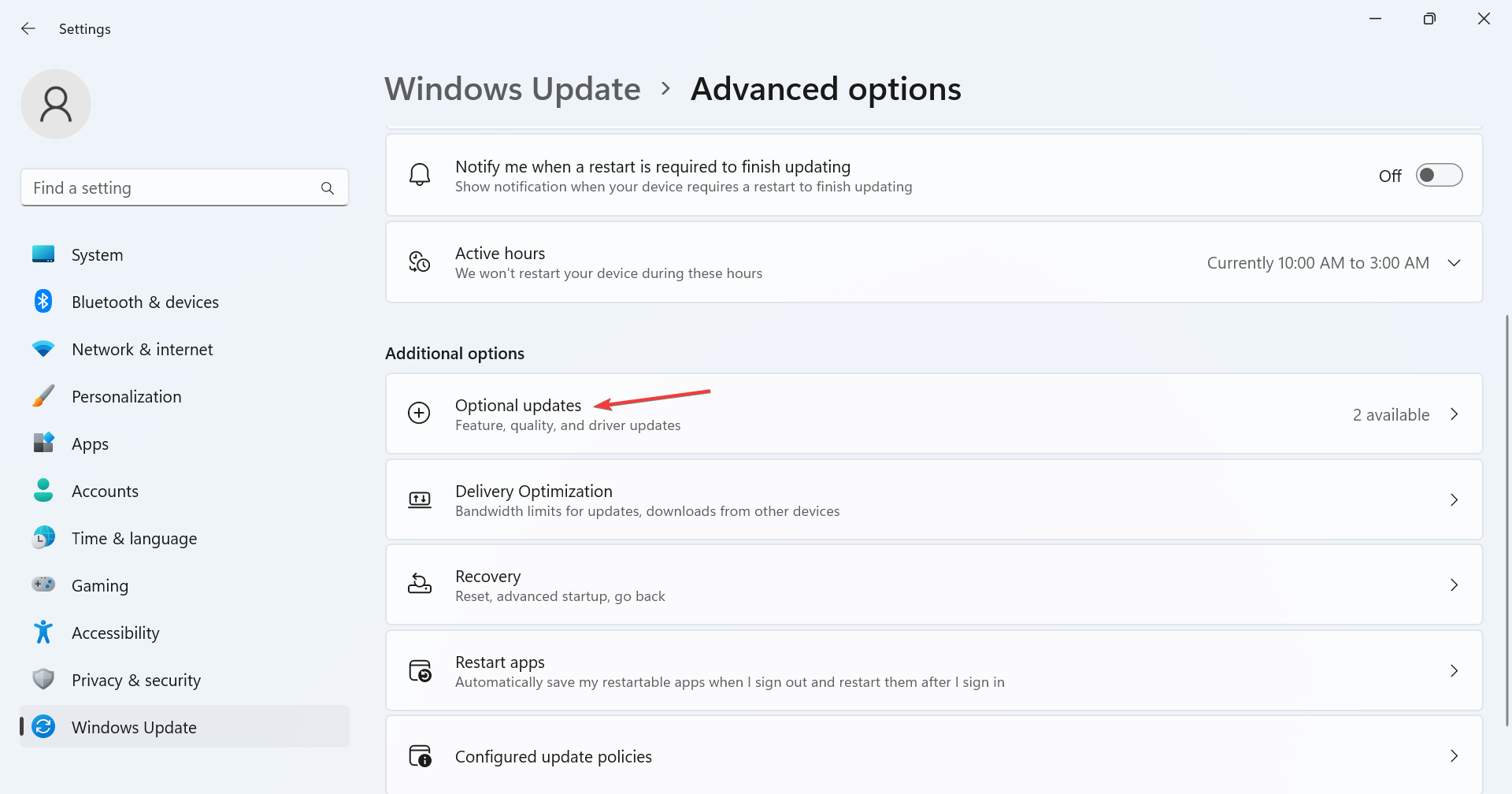Minimize the Settings window
This screenshot has height=794, width=1512.
click(1376, 18)
